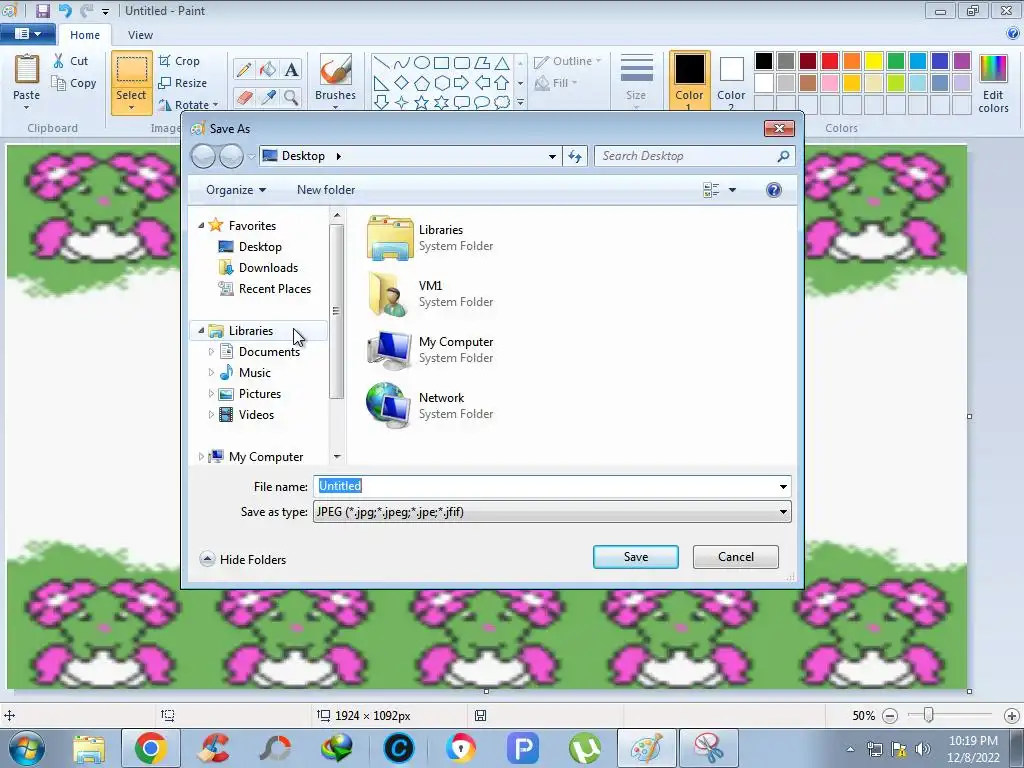Screen dimensions: 1024x768
Task: Choose the Rectangle shape
Action: click(442, 63)
